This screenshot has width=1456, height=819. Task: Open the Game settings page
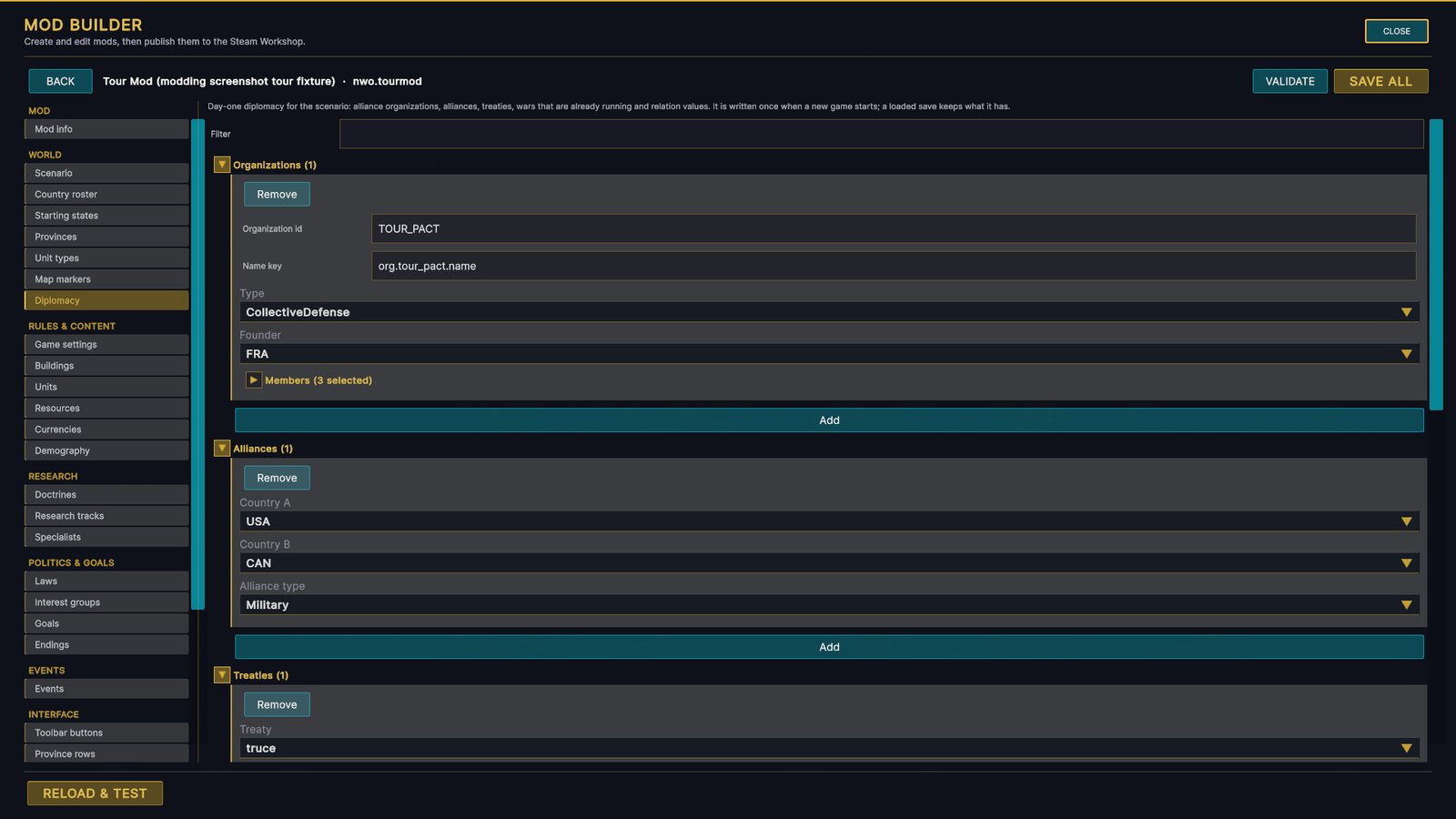(106, 344)
